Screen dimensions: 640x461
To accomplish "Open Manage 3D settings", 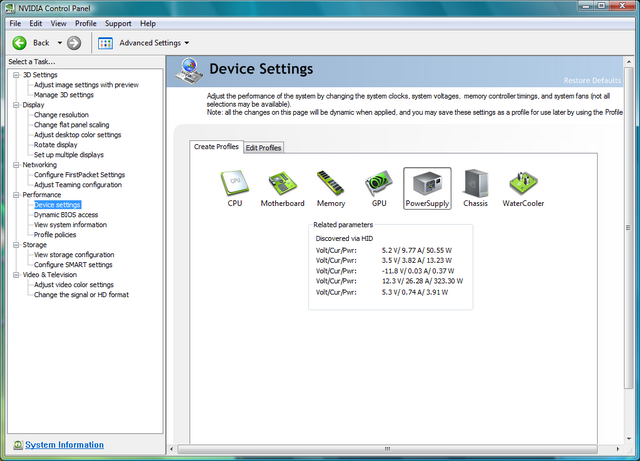I will pos(64,95).
